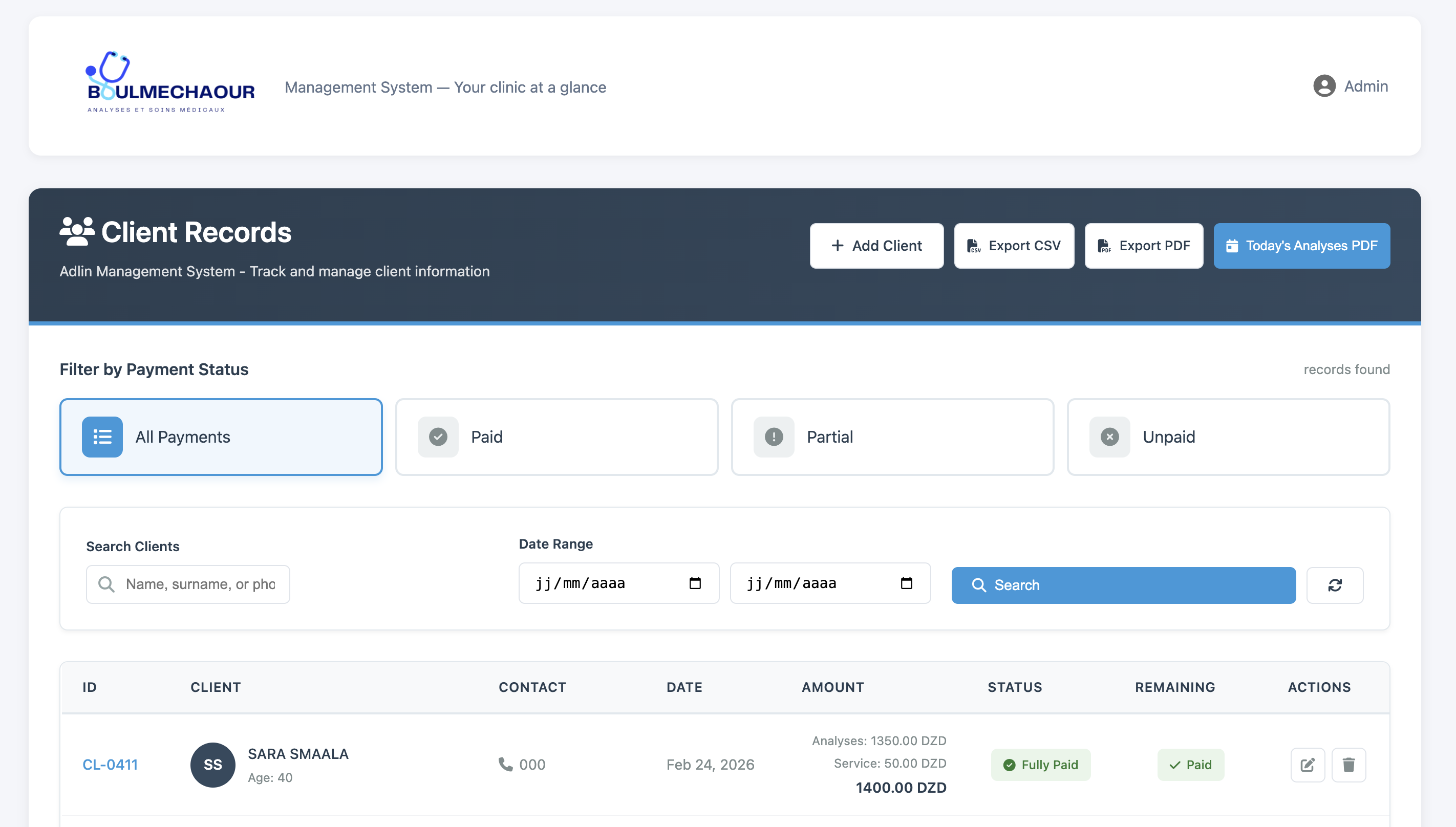Filter records by Partial status
The width and height of the screenshot is (1456, 827).
point(892,437)
